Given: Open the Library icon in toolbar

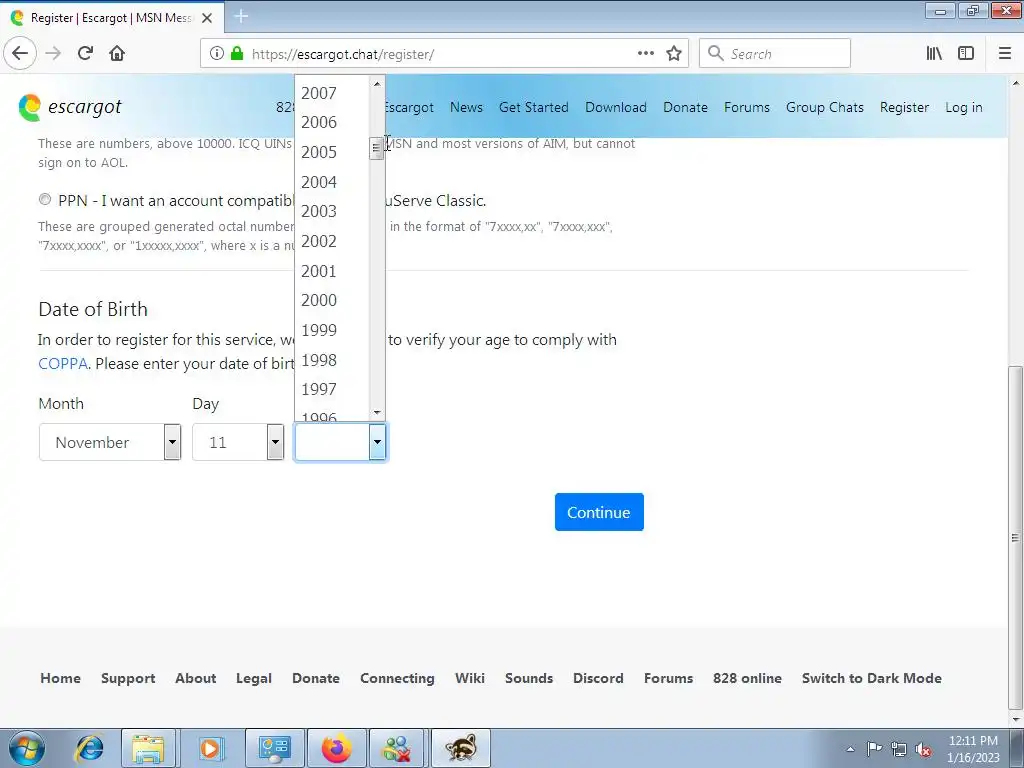Looking at the screenshot, I should click(x=934, y=54).
